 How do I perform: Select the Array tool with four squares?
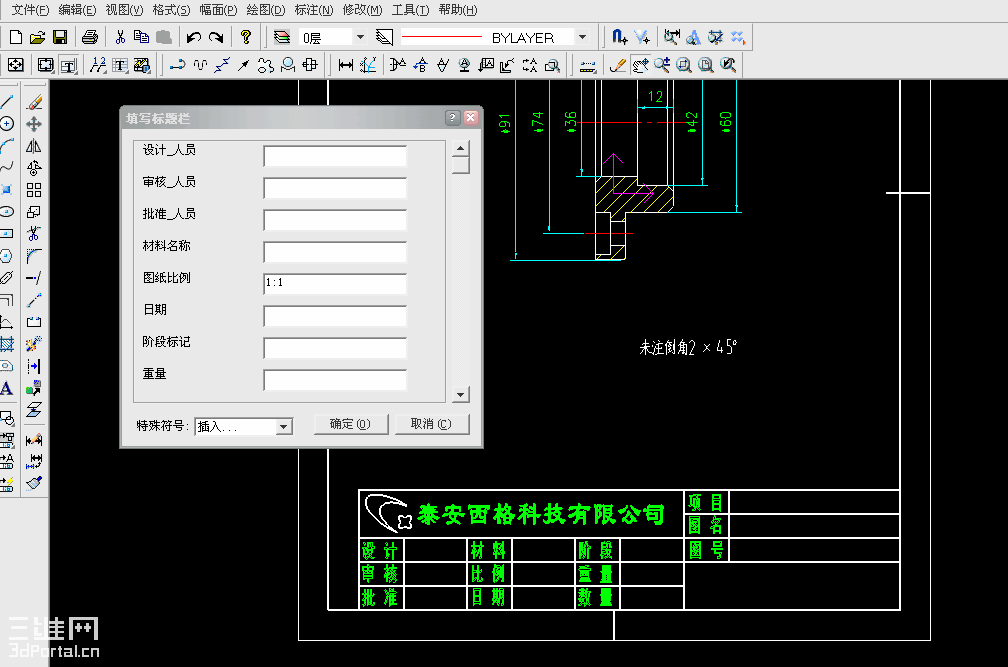click(x=34, y=190)
